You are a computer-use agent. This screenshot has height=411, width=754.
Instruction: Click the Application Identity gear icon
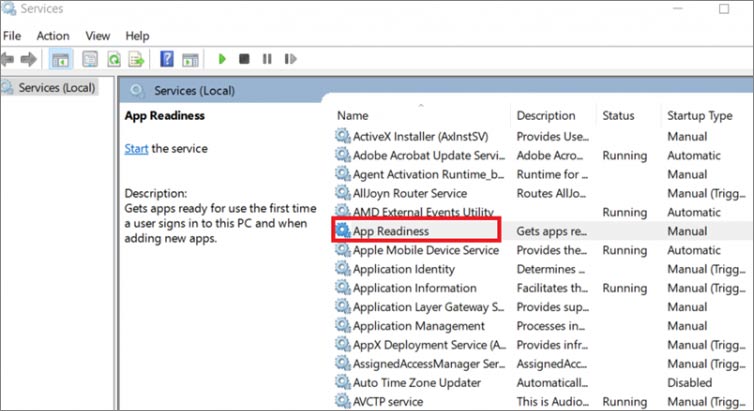(x=342, y=268)
